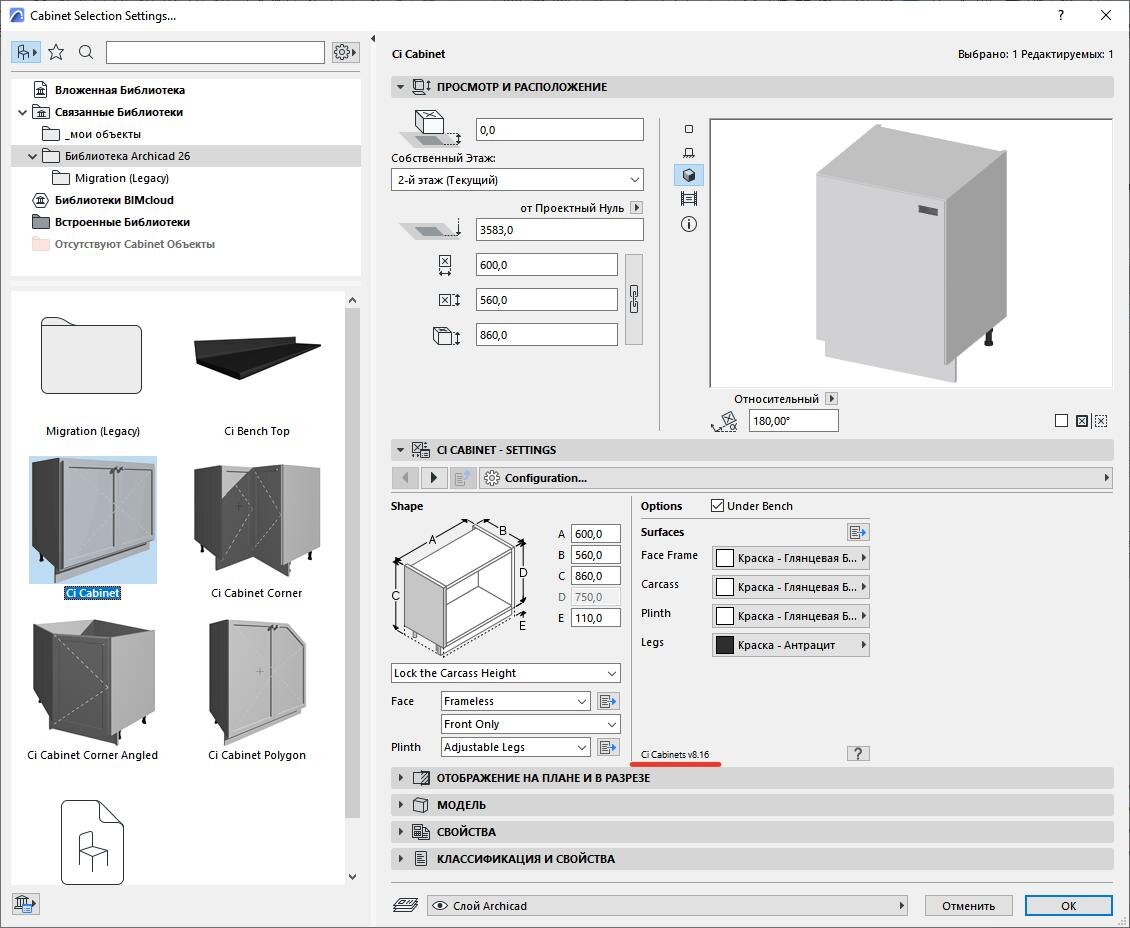Open Surfaces detail page icon

point(858,532)
